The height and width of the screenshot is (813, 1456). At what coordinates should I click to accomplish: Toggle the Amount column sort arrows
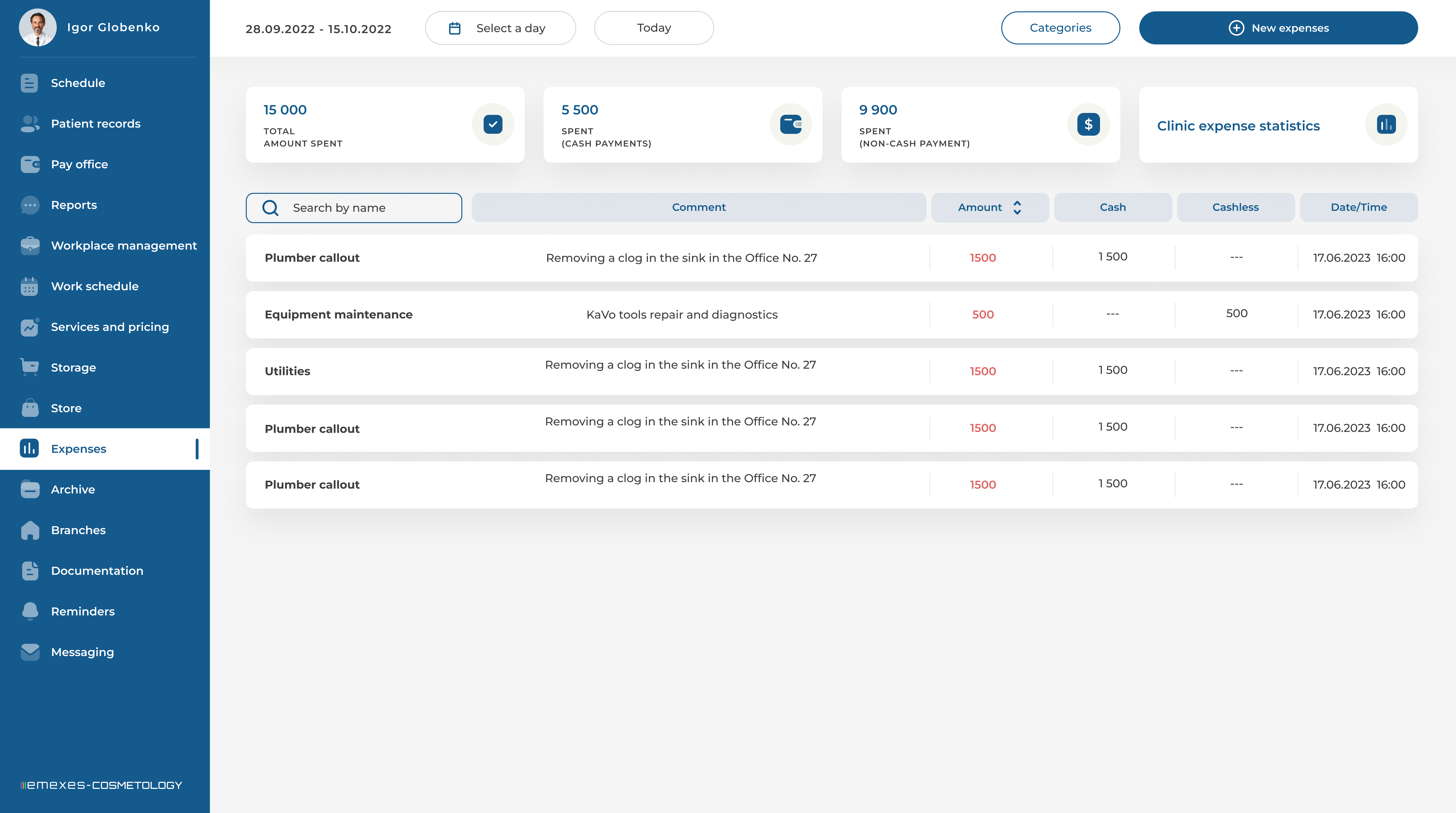click(x=1017, y=207)
